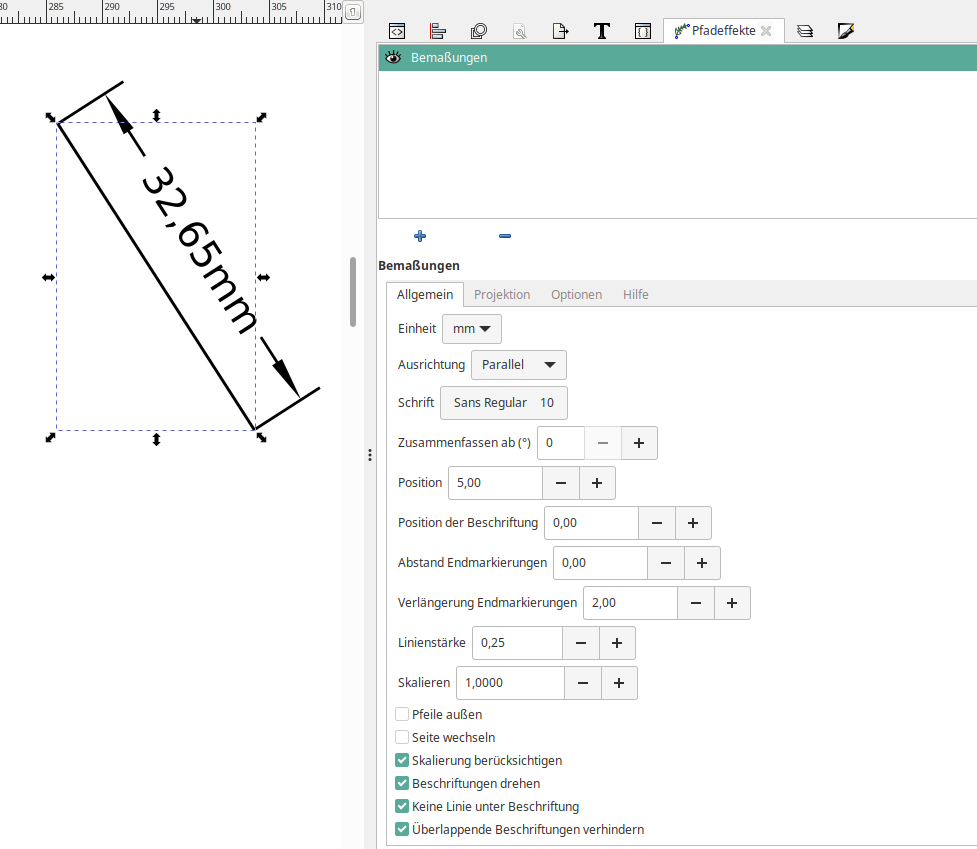
Task: Switch to the Allgemein tab
Action: click(x=425, y=295)
